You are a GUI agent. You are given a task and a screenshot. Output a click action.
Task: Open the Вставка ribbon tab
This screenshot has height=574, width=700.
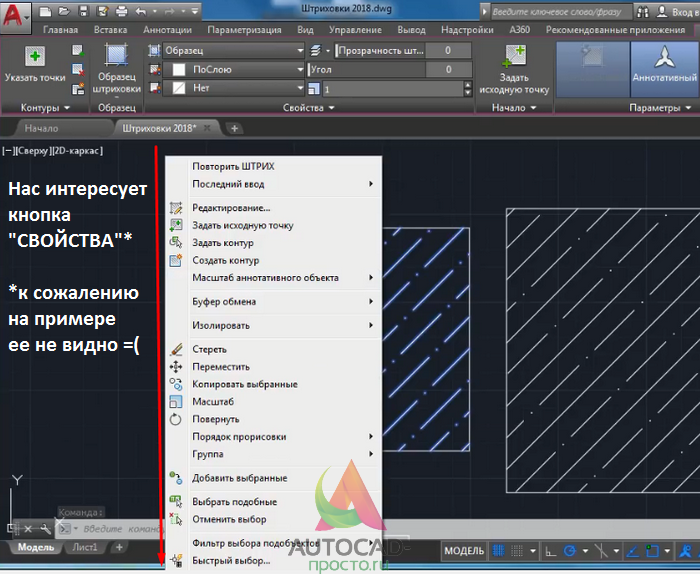110,30
